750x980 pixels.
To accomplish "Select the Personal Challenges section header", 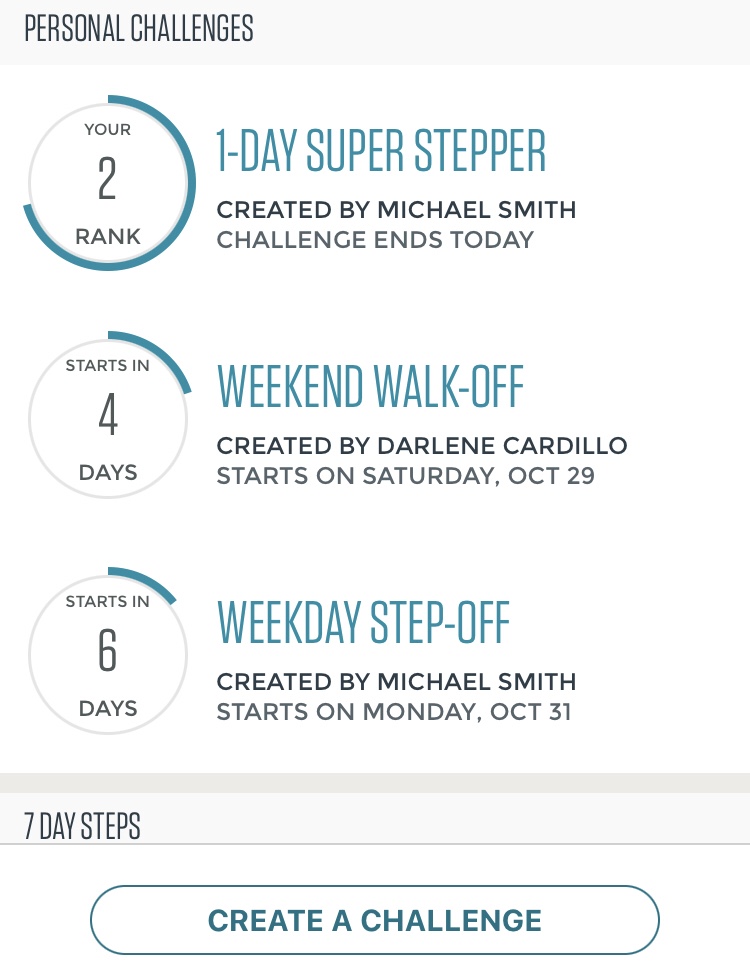I will [x=139, y=29].
